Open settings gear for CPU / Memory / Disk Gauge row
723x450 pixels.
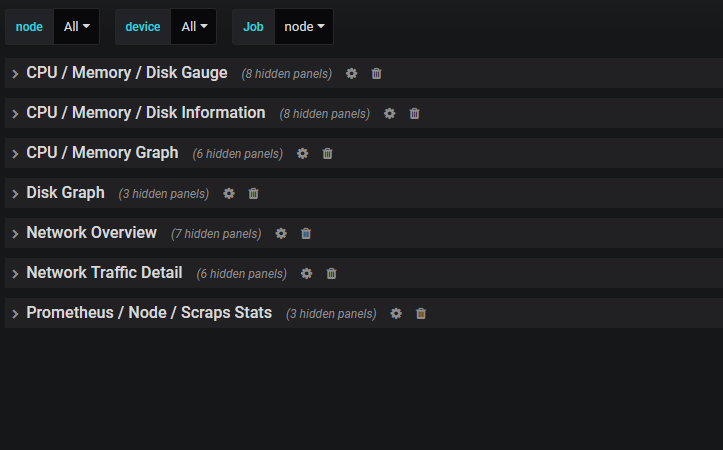pos(351,73)
